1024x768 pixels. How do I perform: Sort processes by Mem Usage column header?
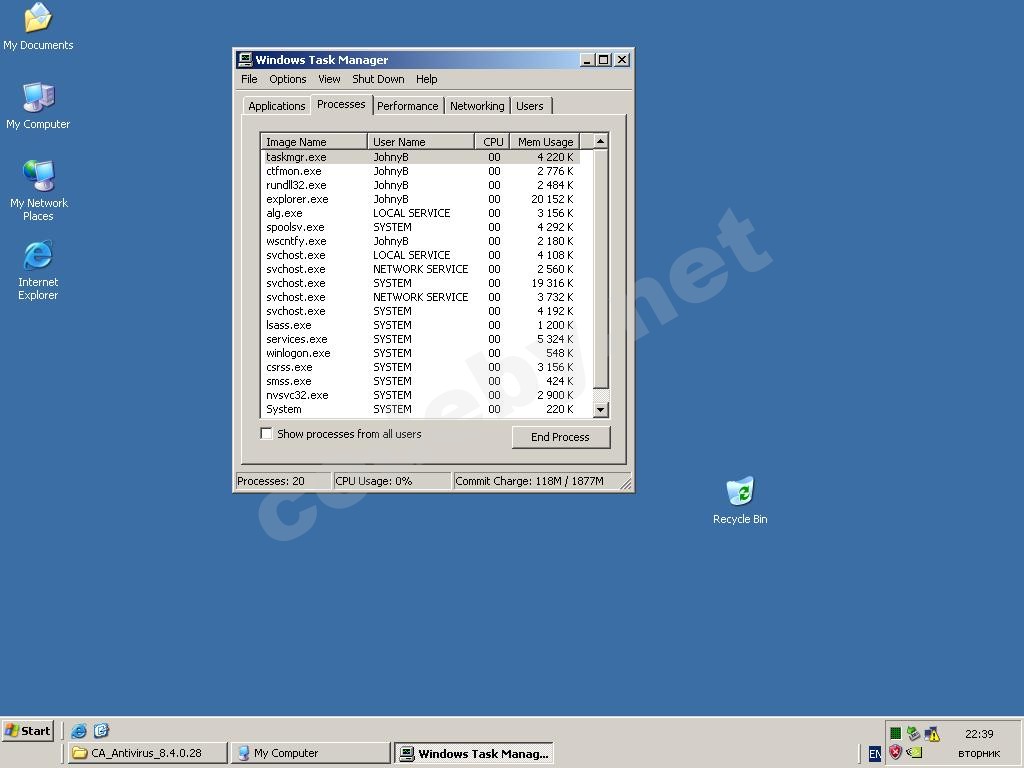click(x=544, y=142)
